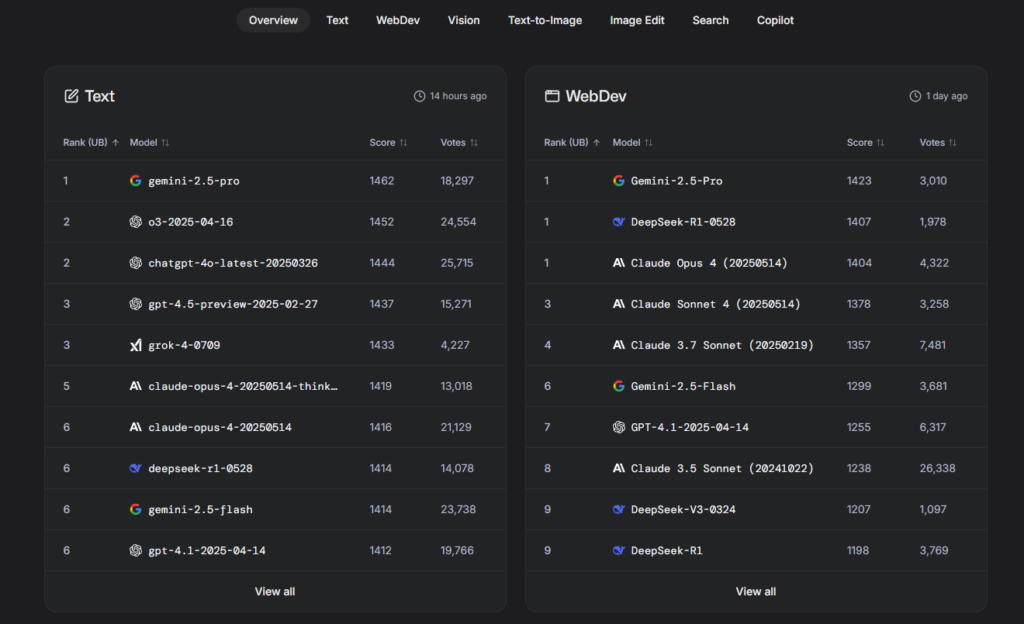Sort the Text table by Score column

click(388, 142)
